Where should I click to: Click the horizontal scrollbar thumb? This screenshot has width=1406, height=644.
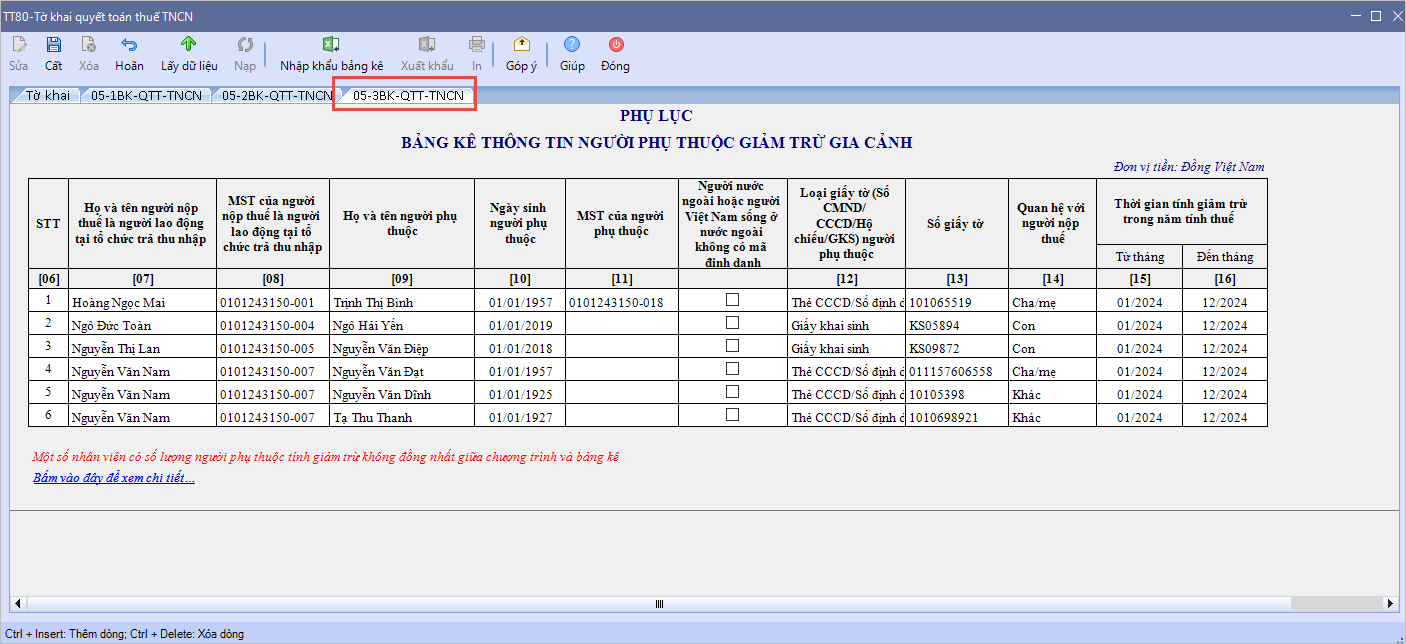[x=658, y=604]
